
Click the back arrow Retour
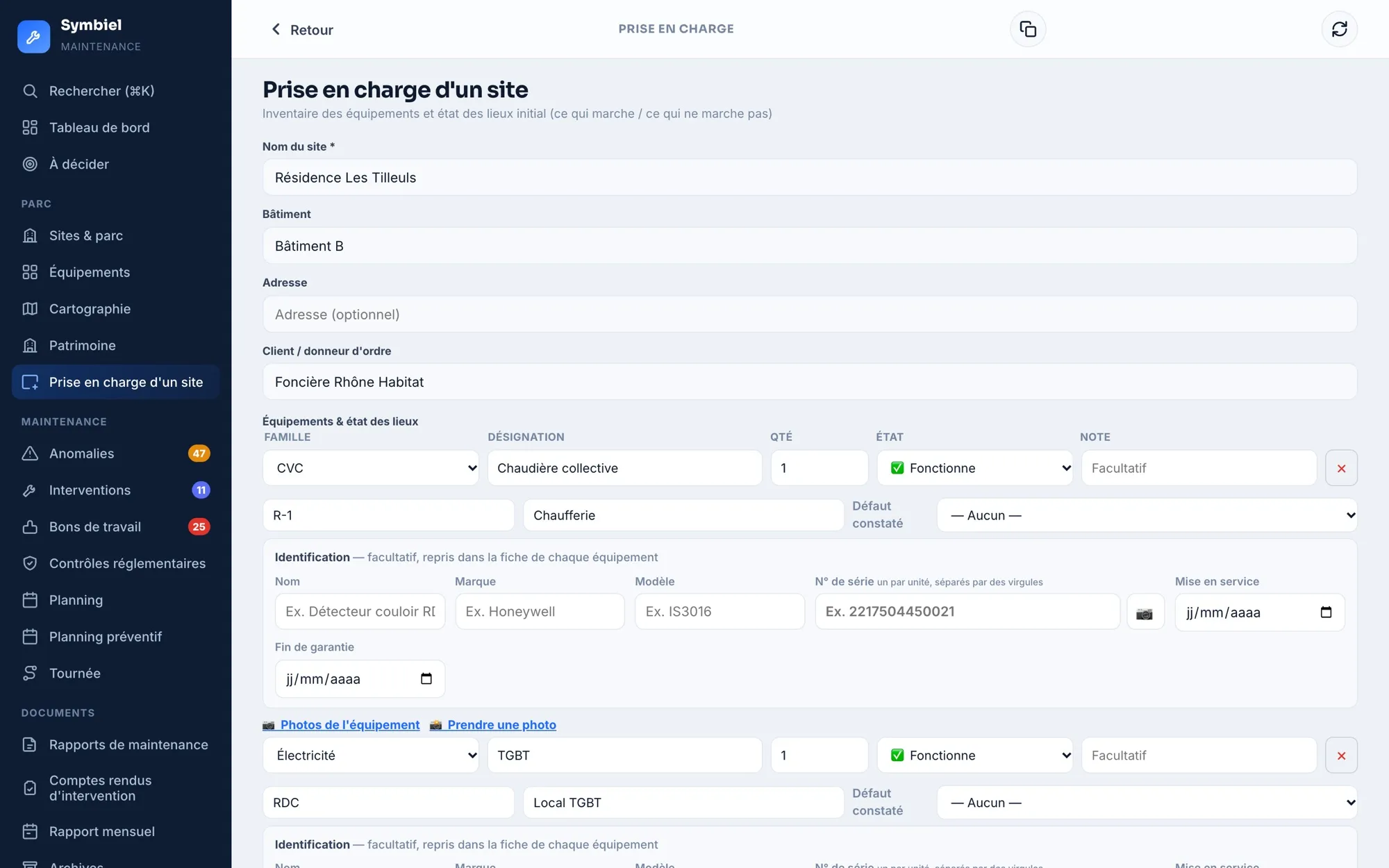[301, 29]
